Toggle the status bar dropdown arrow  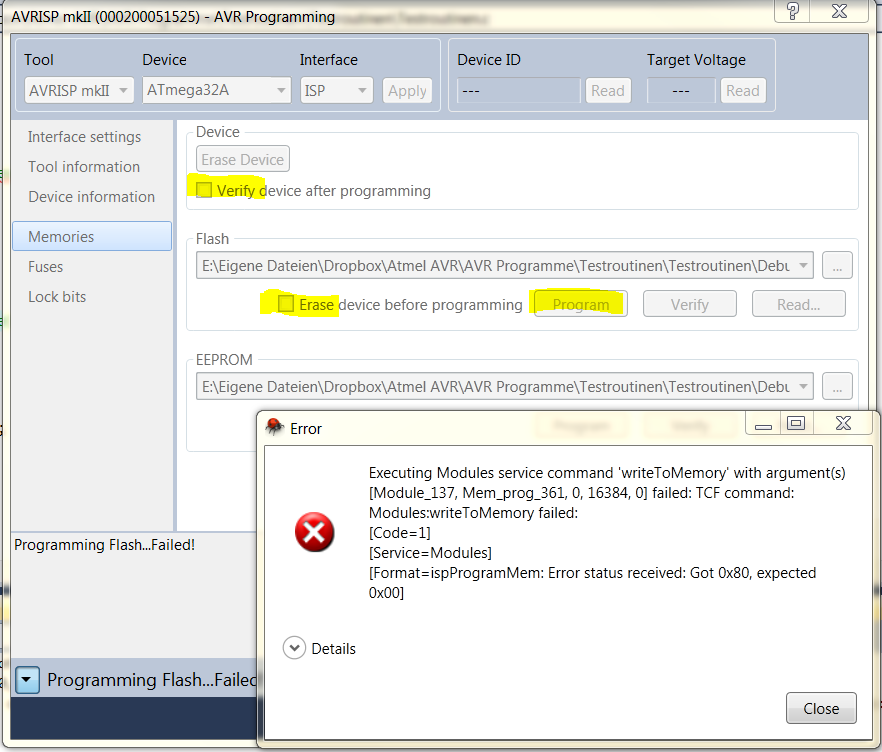click(27, 679)
